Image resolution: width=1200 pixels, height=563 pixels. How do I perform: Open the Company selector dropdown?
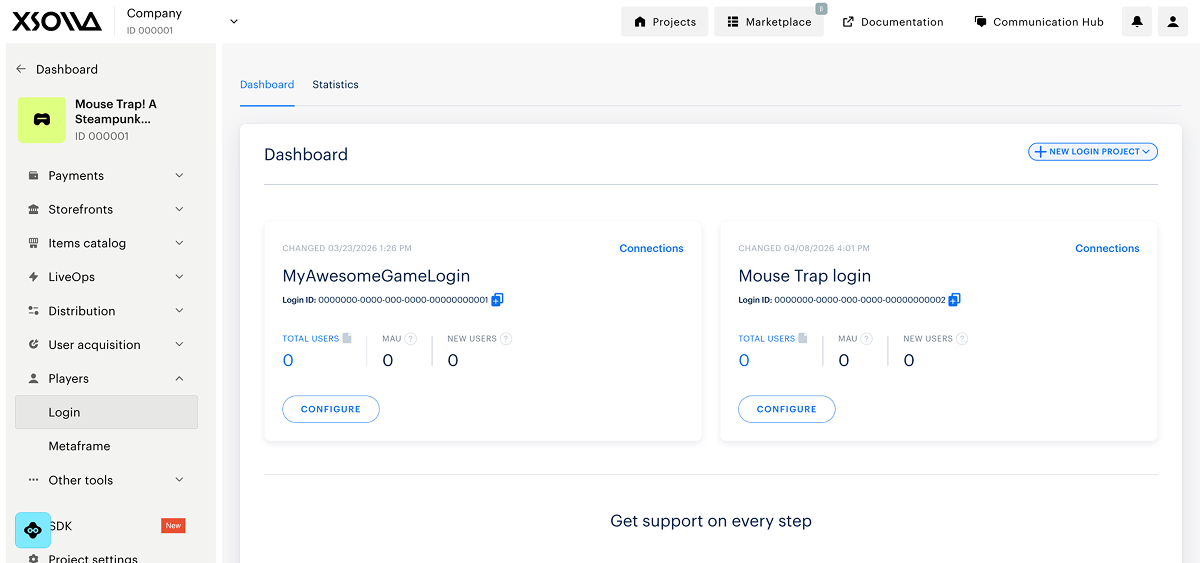[233, 21]
